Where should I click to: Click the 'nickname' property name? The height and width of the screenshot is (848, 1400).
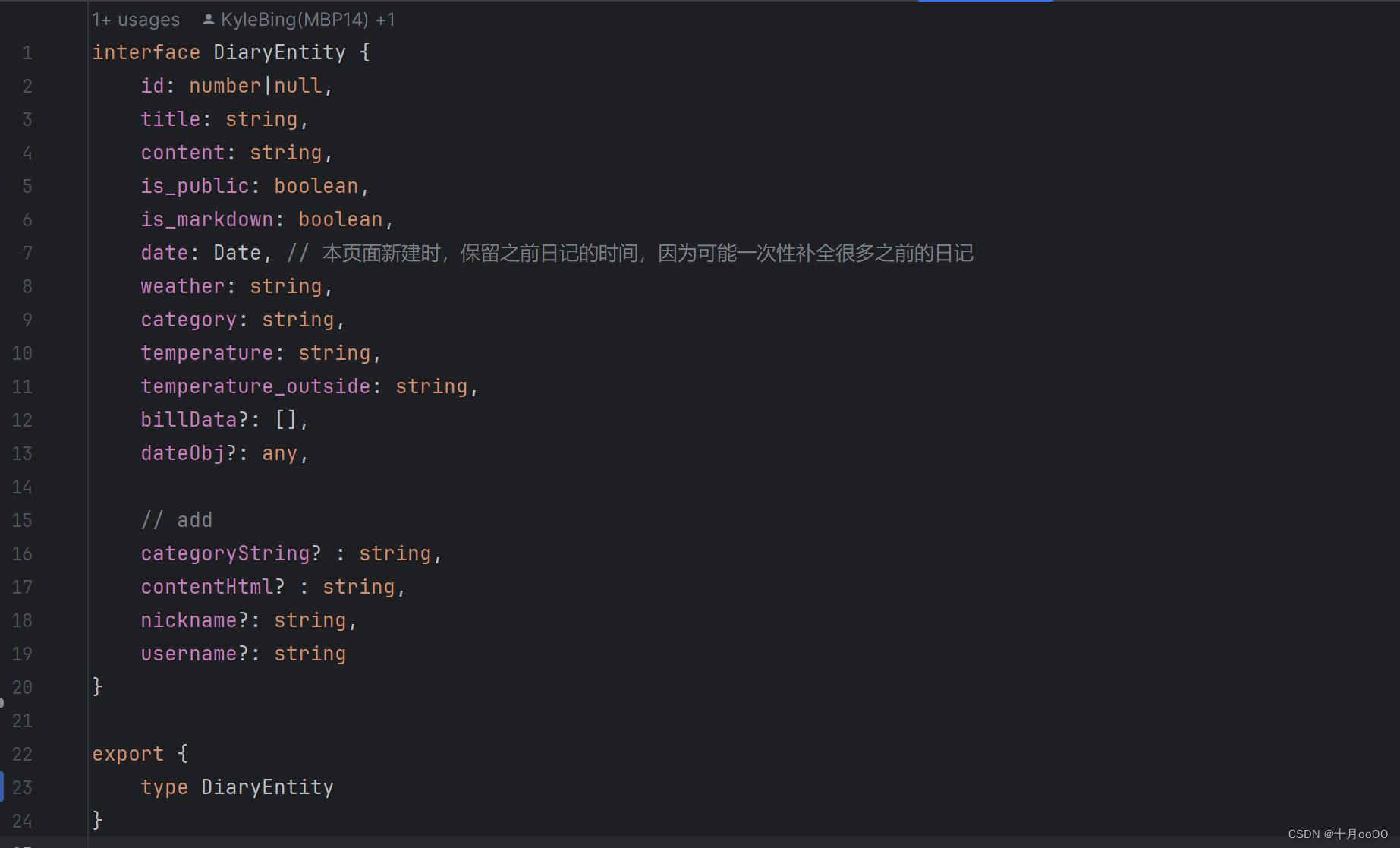click(x=189, y=620)
